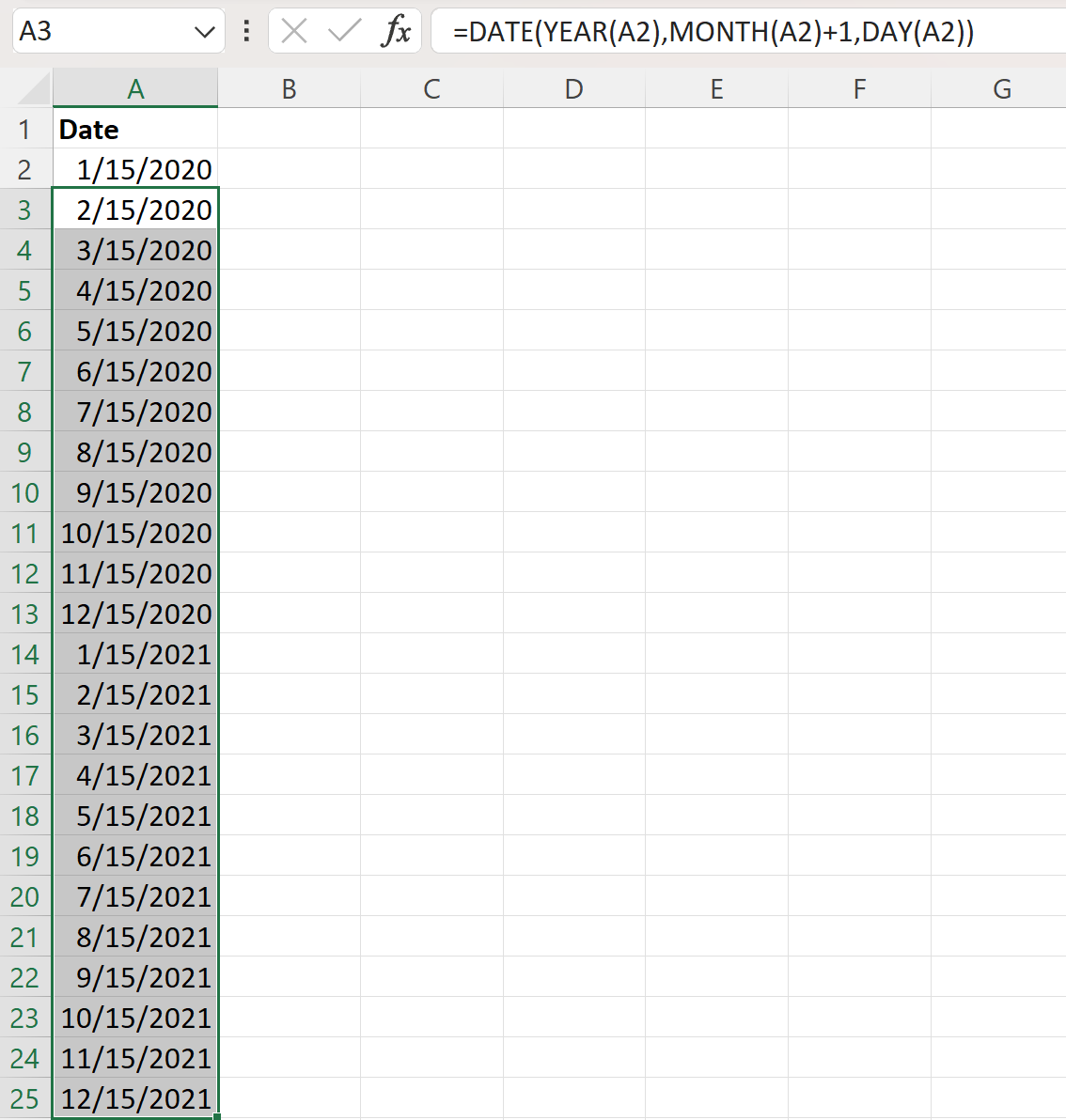The height and width of the screenshot is (1120, 1066).
Task: Click the Name Box showing A3
Action: point(103,31)
